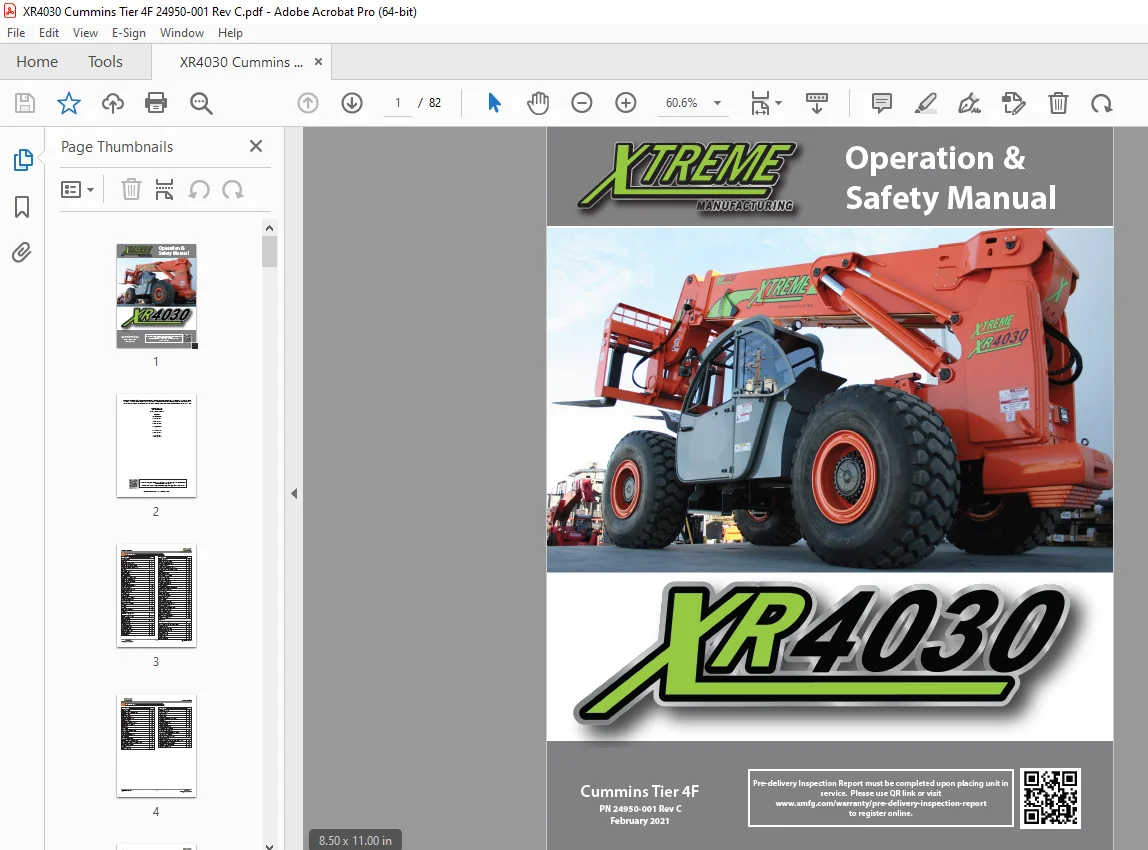Click the insert pages thumbnail icon
The image size is (1148, 850).
[x=165, y=190]
